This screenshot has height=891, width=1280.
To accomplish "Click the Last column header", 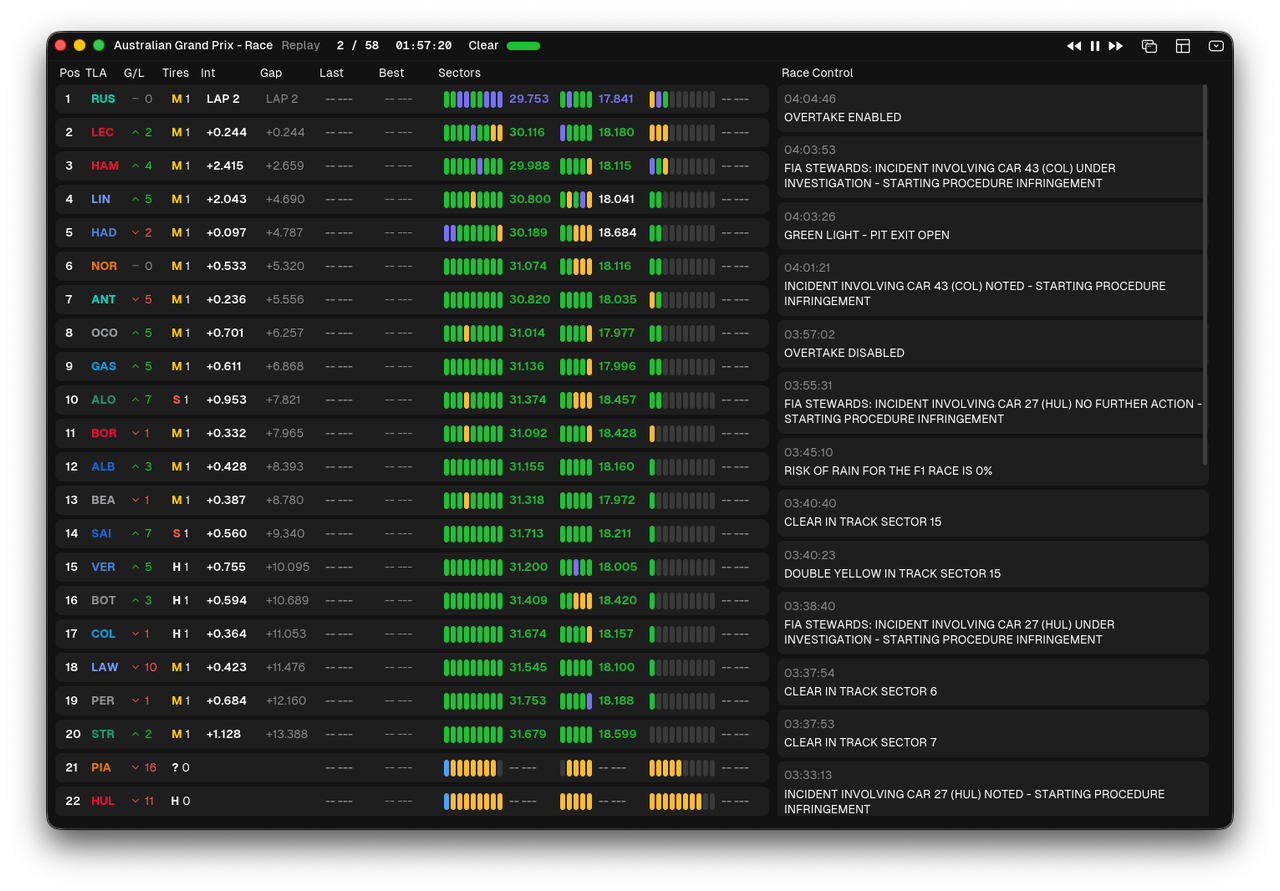I will (331, 73).
